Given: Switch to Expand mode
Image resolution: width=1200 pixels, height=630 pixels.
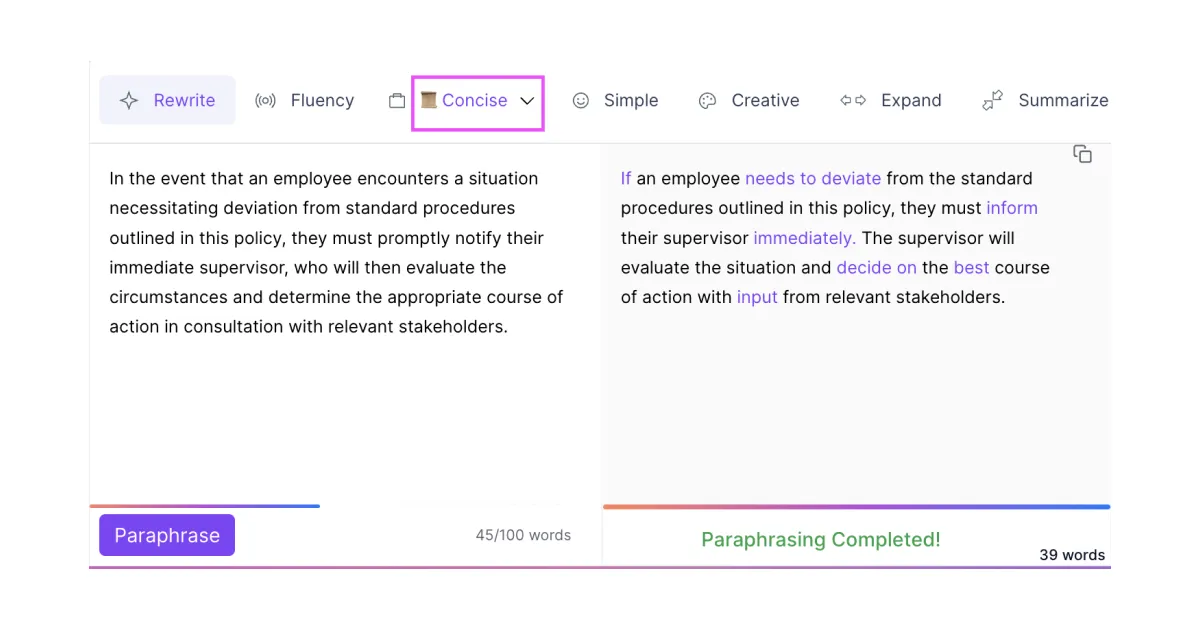Looking at the screenshot, I should (x=890, y=100).
